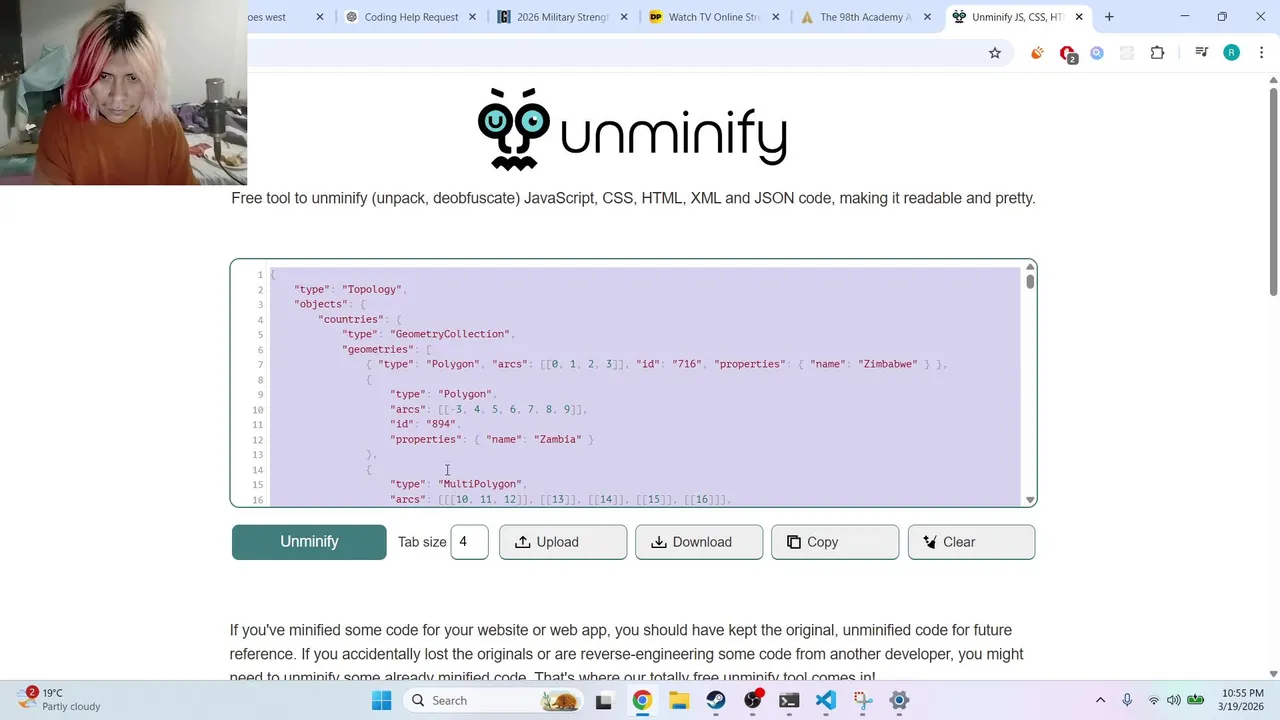Screen dimensions: 1280x720
Task: Edit the Tab size field
Action: tap(469, 542)
